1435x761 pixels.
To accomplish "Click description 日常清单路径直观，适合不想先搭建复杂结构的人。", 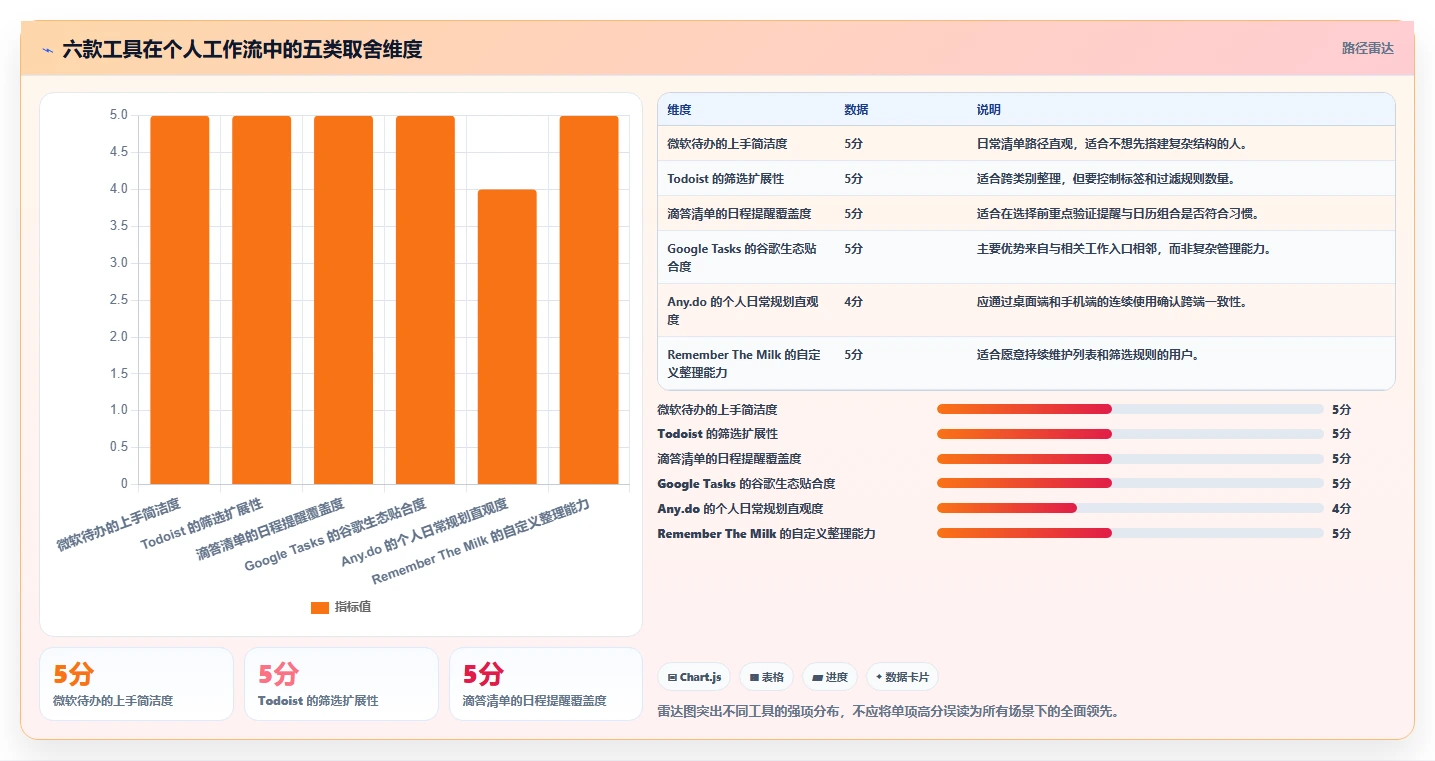I will (x=1111, y=144).
